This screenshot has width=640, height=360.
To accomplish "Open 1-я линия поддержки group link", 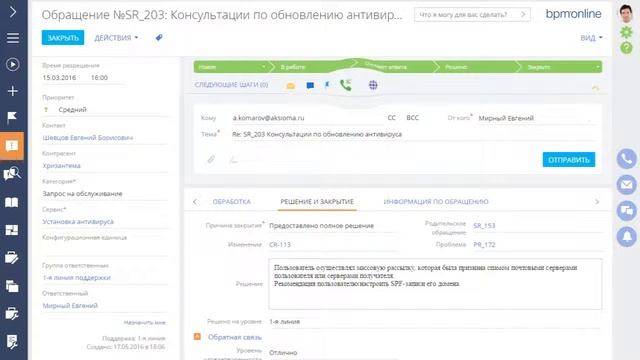I will click(x=77, y=278).
